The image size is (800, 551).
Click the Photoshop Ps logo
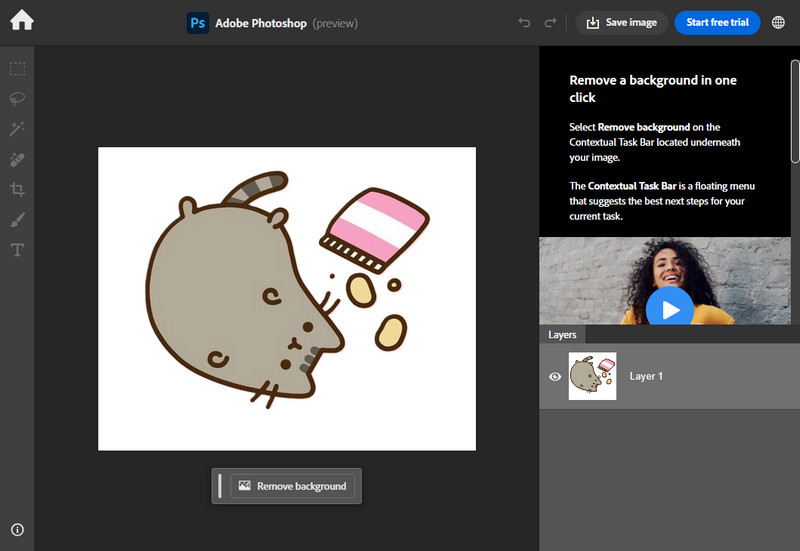point(197,23)
